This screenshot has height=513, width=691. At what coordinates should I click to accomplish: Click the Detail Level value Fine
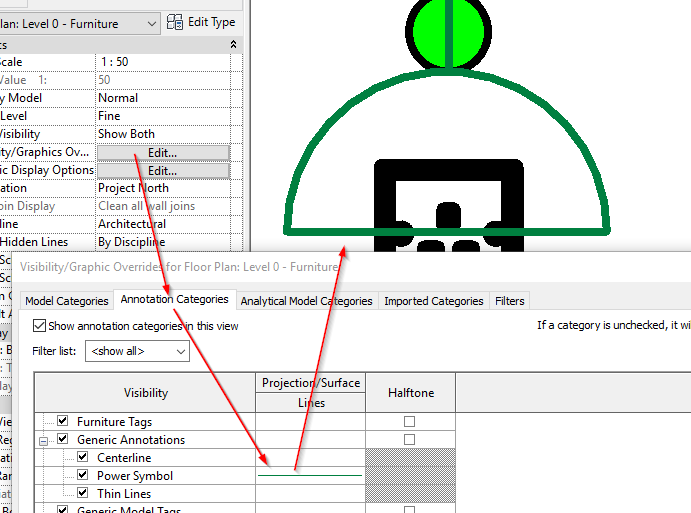point(163,116)
